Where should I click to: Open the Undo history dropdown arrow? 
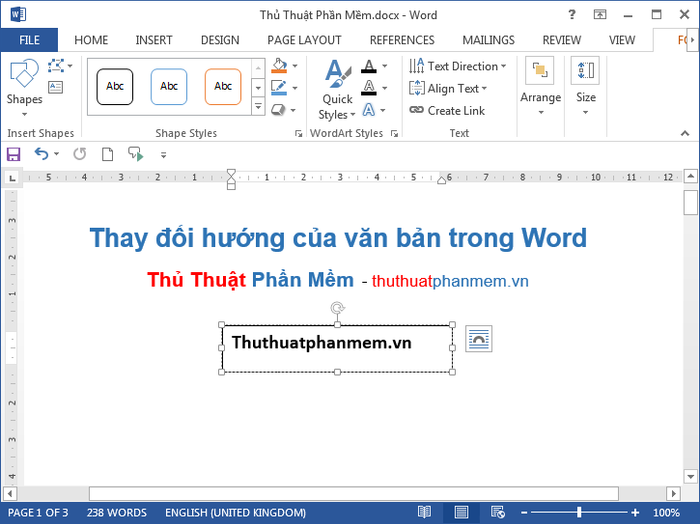56,154
